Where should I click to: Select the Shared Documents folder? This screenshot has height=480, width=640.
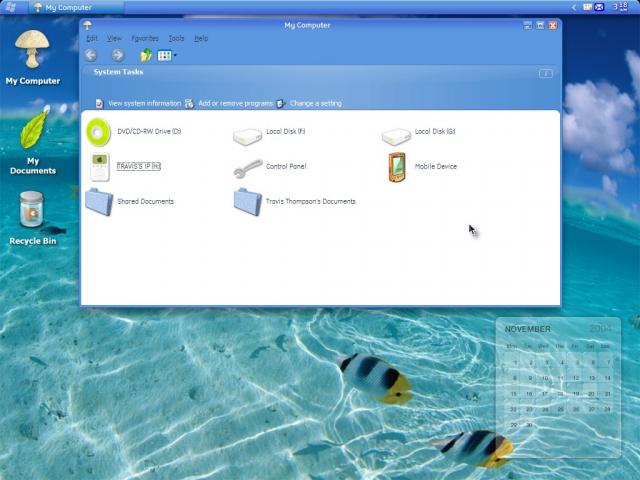[x=99, y=202]
